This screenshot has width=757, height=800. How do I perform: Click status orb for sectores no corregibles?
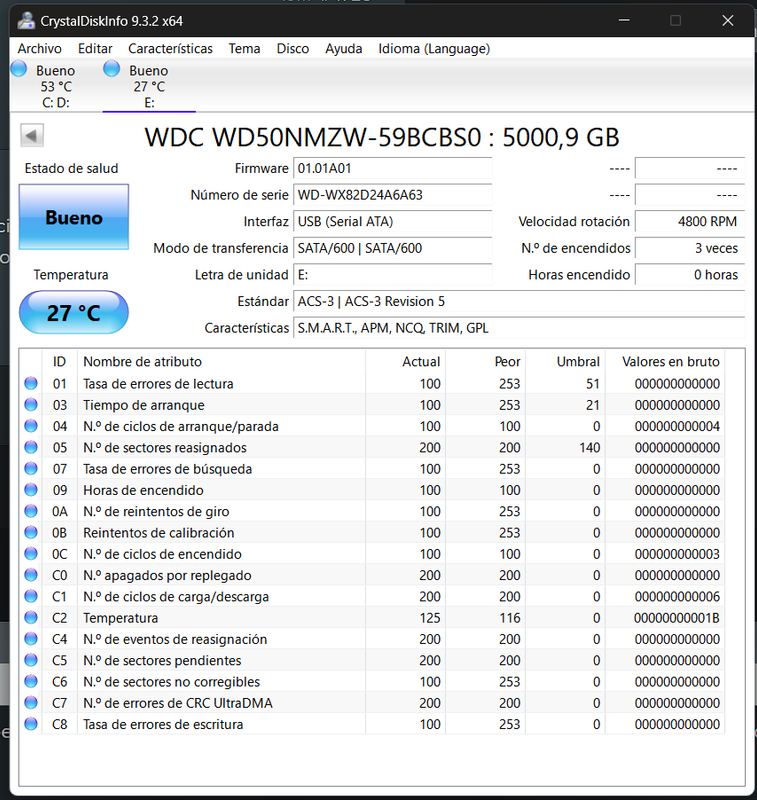(x=31, y=681)
